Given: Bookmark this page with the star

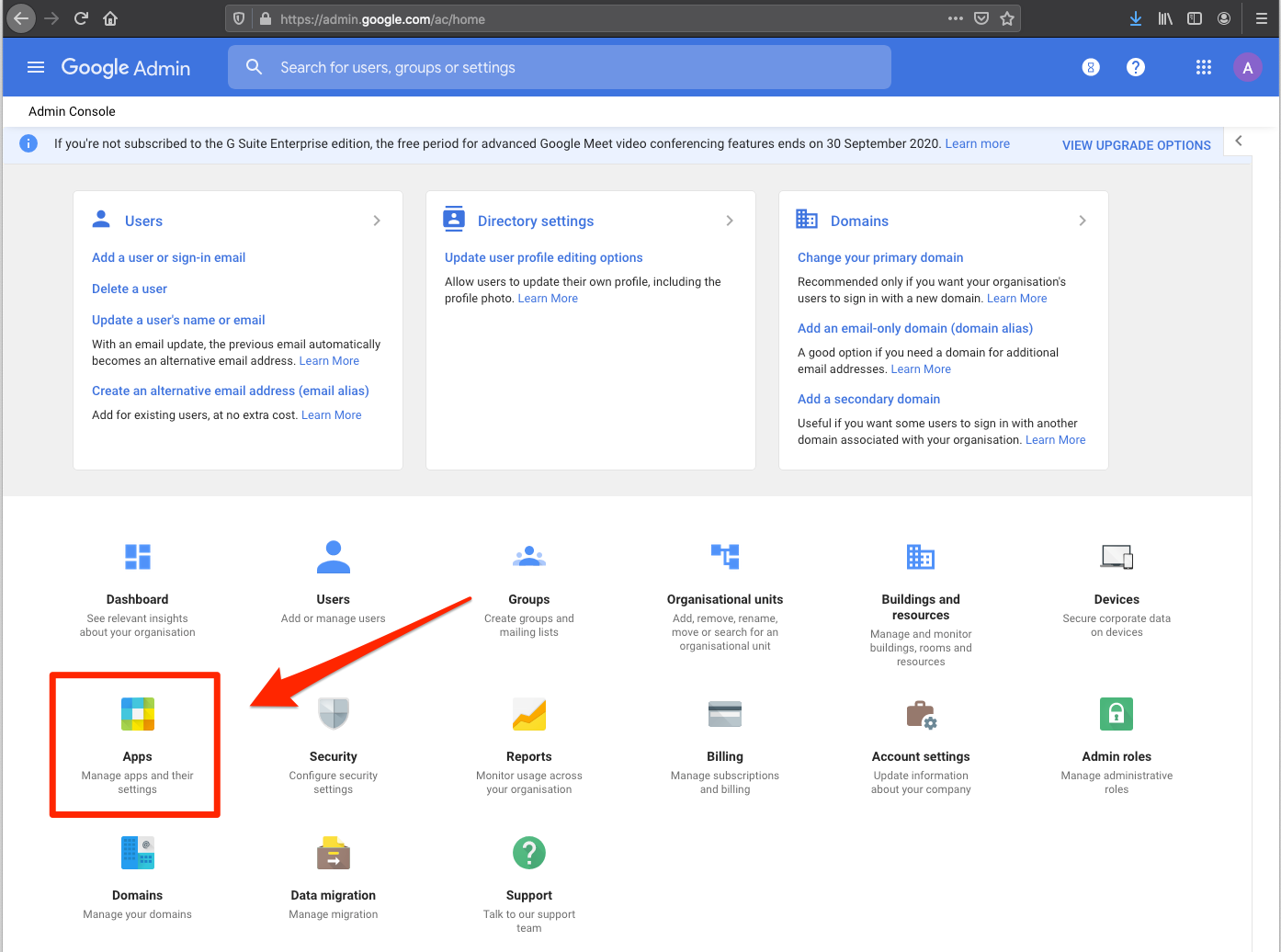Looking at the screenshot, I should click(1007, 18).
